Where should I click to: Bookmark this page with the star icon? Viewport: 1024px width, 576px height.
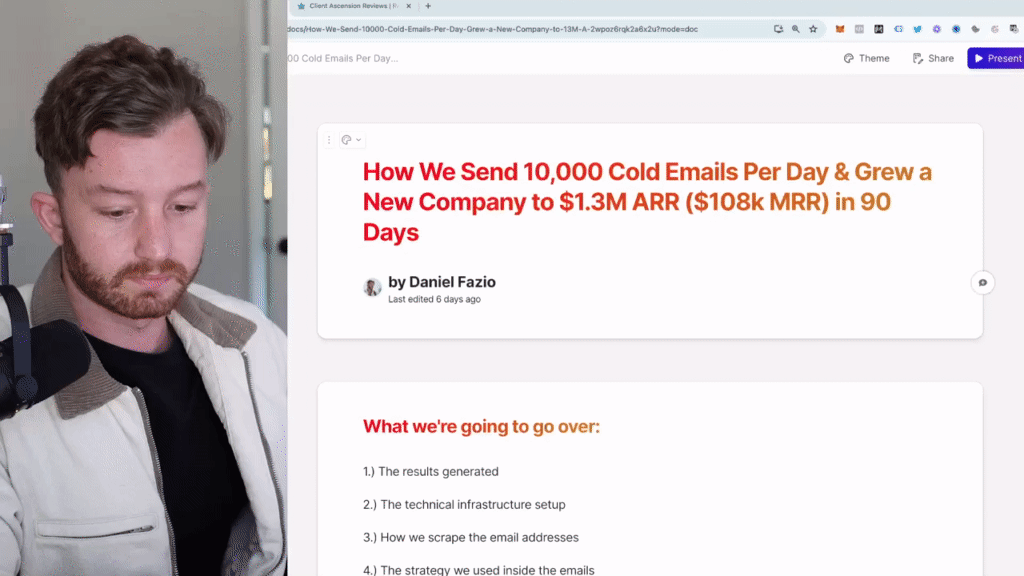point(813,29)
